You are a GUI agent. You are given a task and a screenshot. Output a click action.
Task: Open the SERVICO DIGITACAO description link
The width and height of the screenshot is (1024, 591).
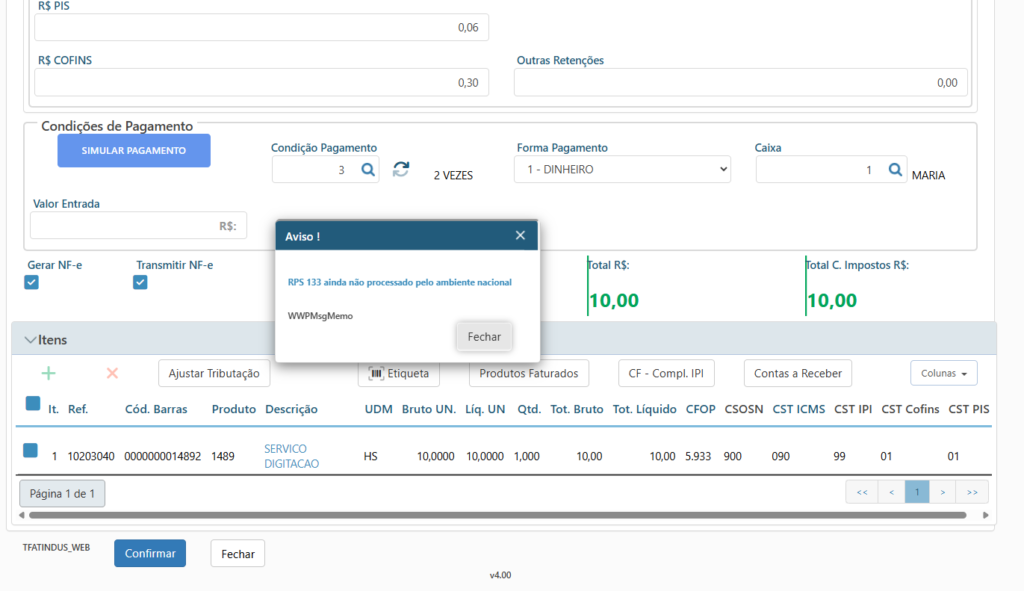(286, 456)
